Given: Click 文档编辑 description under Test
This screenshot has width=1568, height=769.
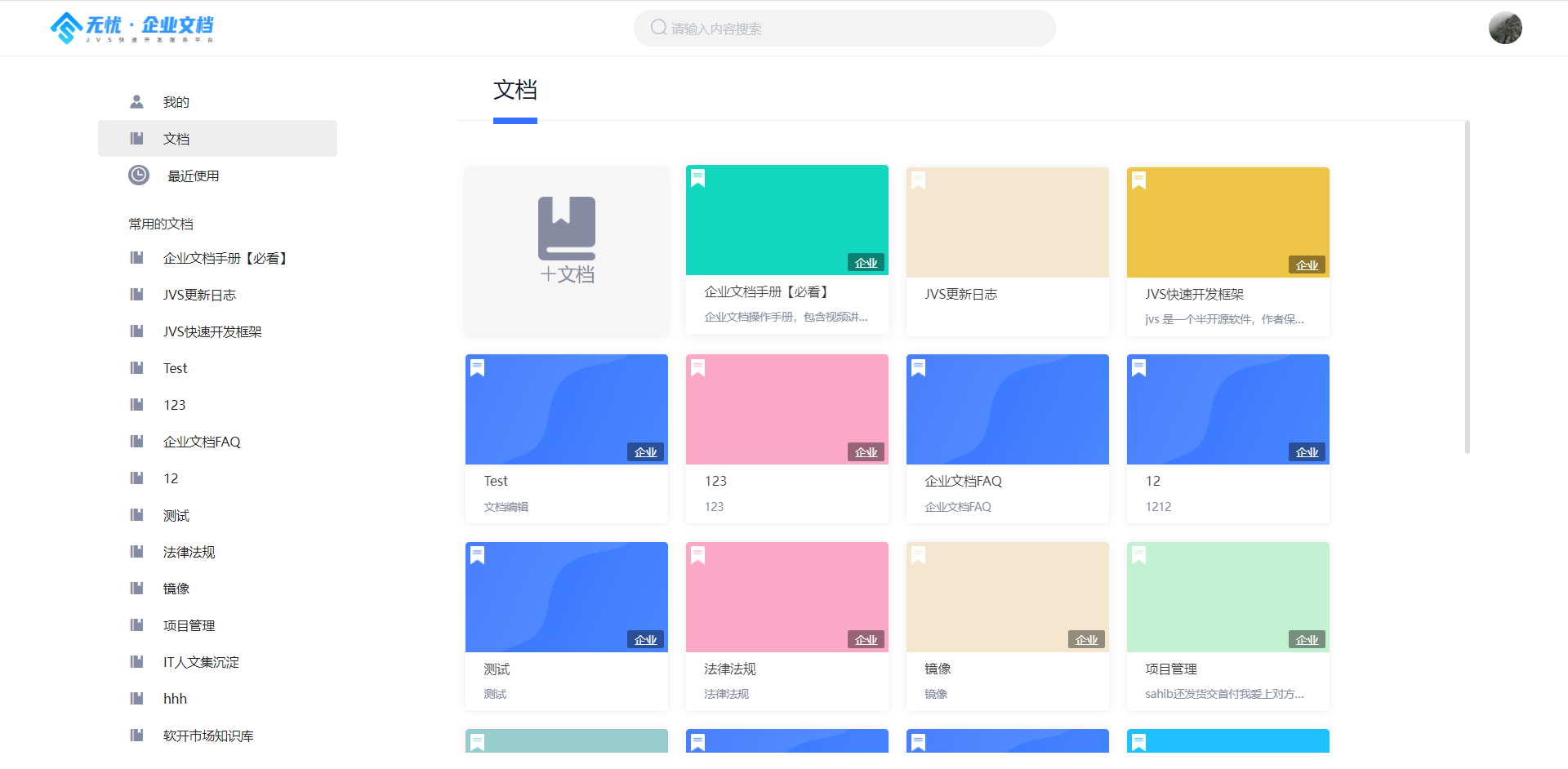Looking at the screenshot, I should click(x=506, y=507).
